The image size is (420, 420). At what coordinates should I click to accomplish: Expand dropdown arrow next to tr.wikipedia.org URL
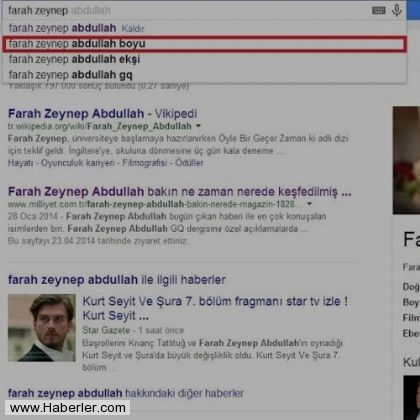pyautogui.click(x=198, y=126)
